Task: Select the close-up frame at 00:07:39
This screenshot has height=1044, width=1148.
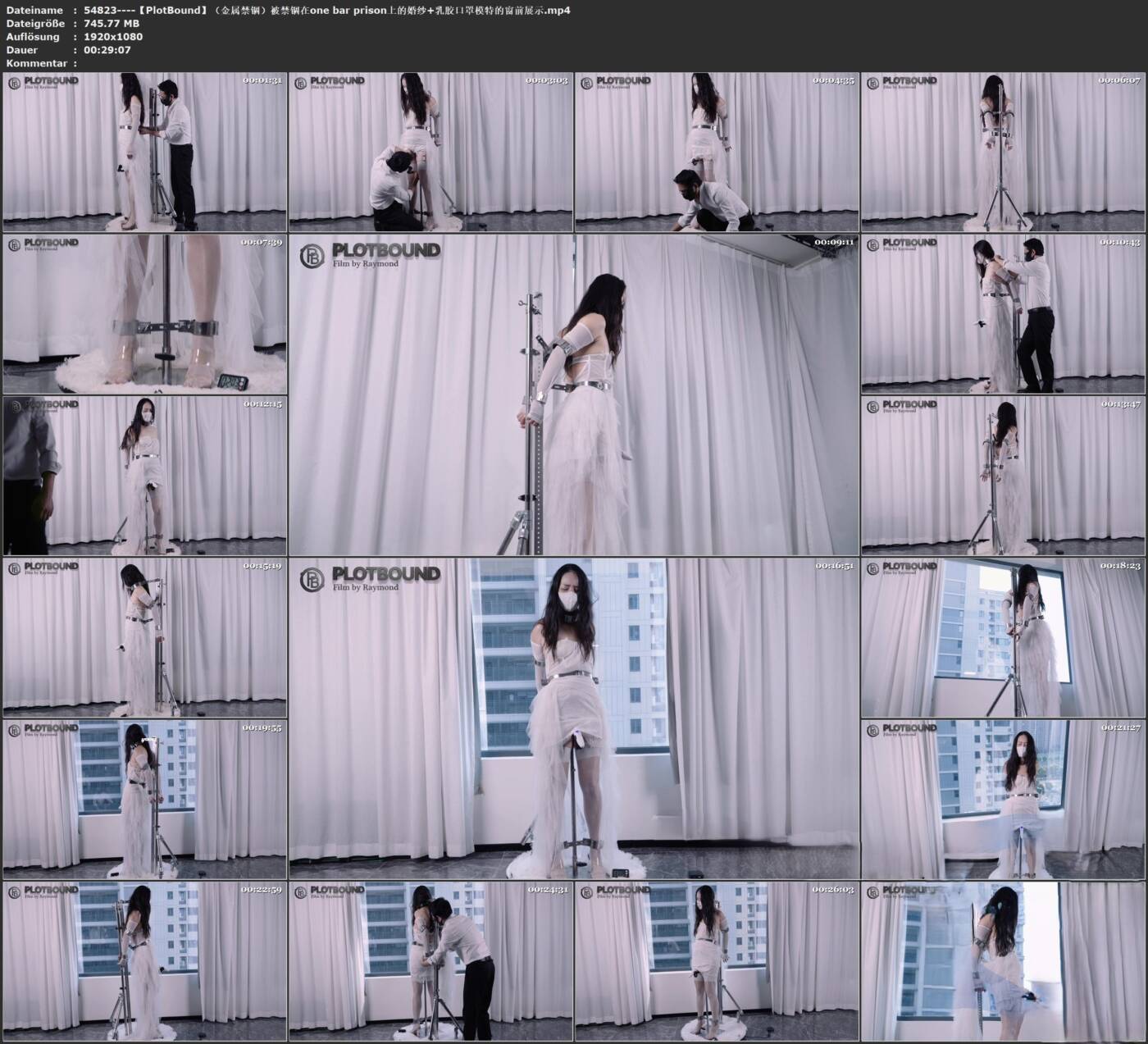Action: click(x=144, y=313)
